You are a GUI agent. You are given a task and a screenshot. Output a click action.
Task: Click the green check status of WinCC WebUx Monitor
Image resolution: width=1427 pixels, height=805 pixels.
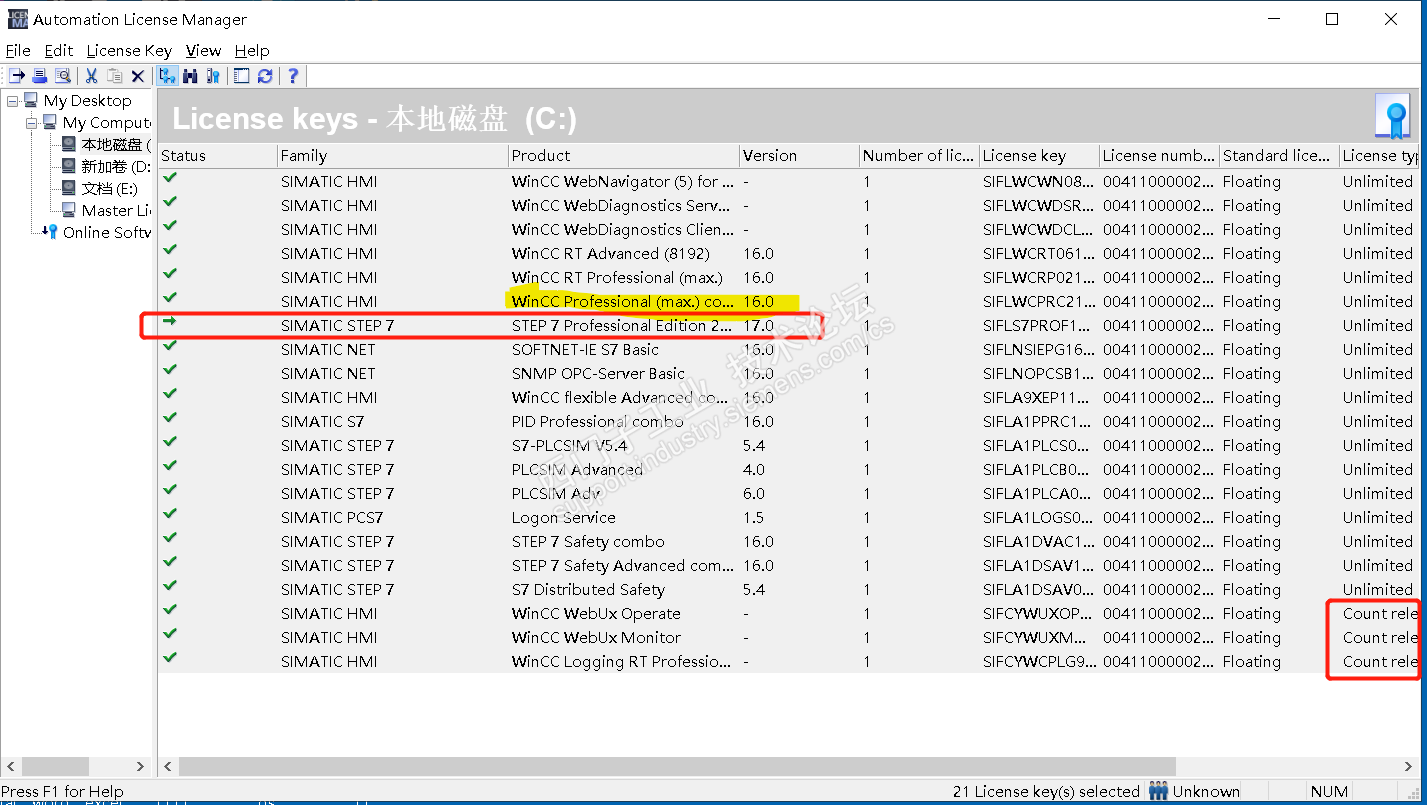tap(170, 634)
